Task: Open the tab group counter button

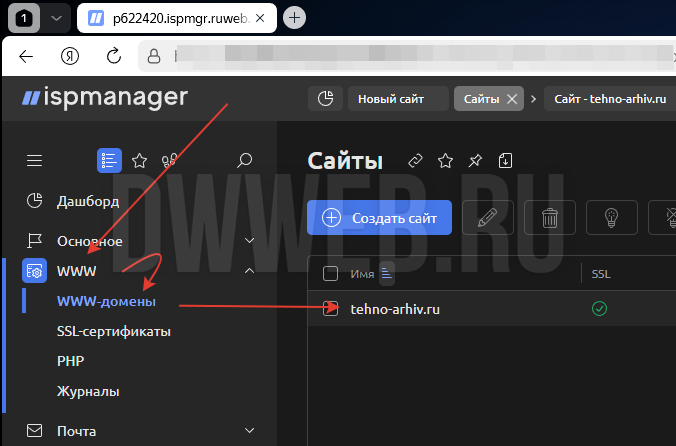Action: [24, 18]
